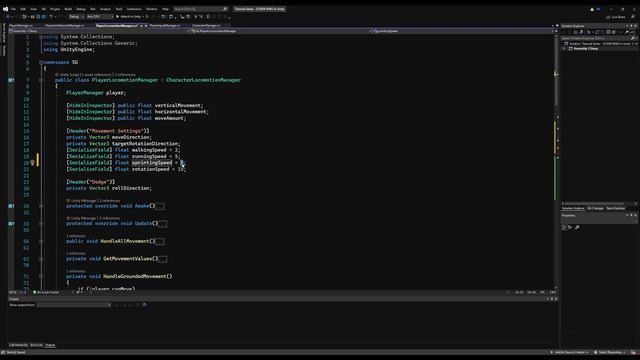The image size is (640, 360).
Task: Switch to Call Hierarchy tab
Action: [18, 345]
